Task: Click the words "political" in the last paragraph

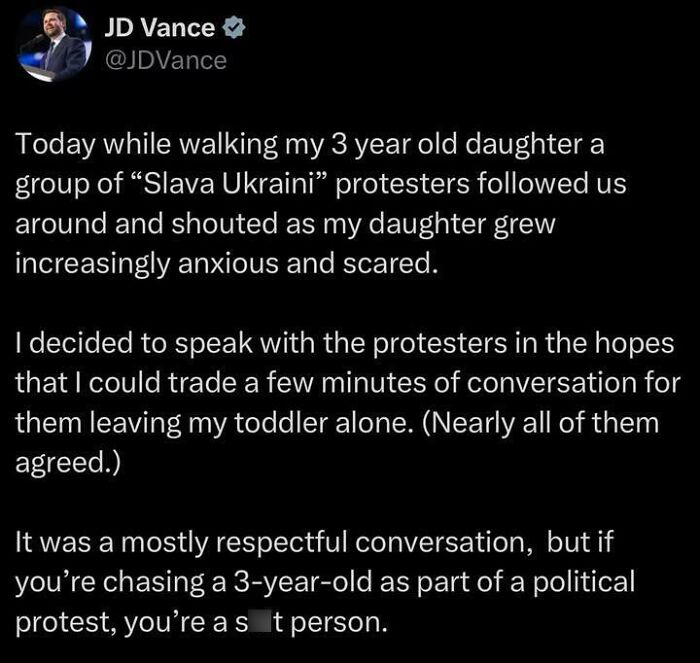Action: [584, 582]
